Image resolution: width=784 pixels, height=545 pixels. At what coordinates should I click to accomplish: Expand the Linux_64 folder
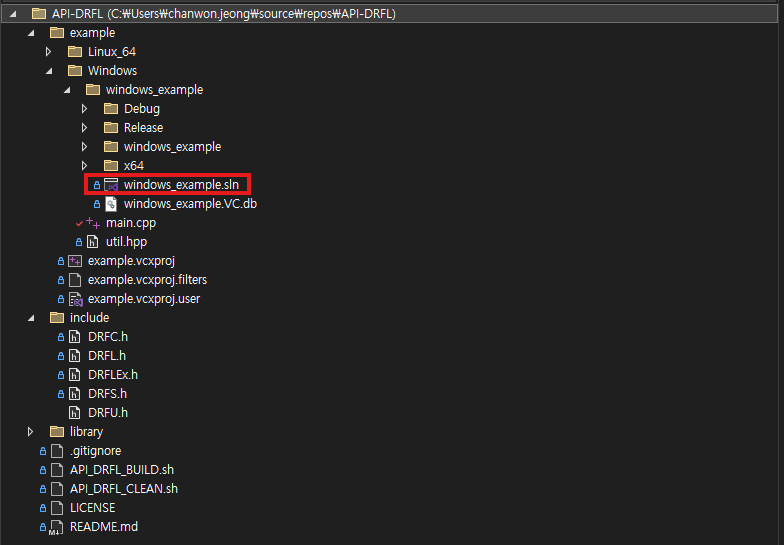click(x=48, y=51)
